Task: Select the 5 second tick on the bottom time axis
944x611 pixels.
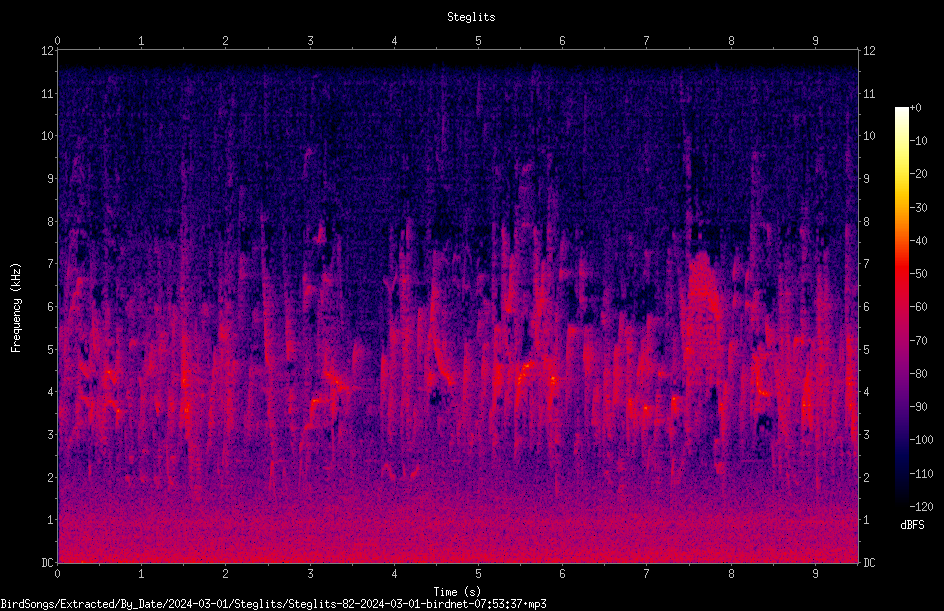Action: click(478, 574)
